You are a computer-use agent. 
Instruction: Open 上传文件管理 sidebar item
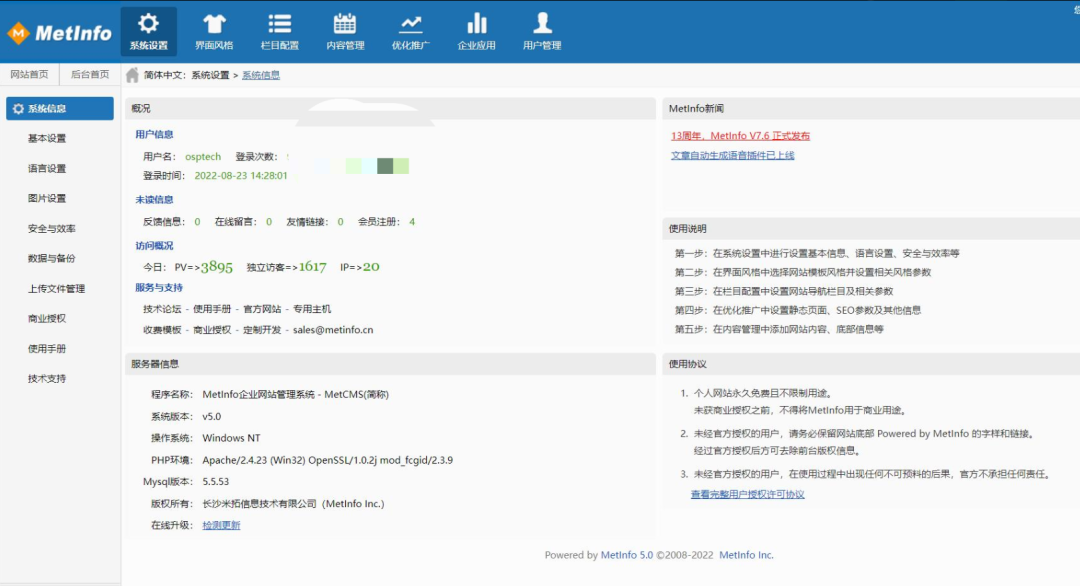tap(56, 289)
